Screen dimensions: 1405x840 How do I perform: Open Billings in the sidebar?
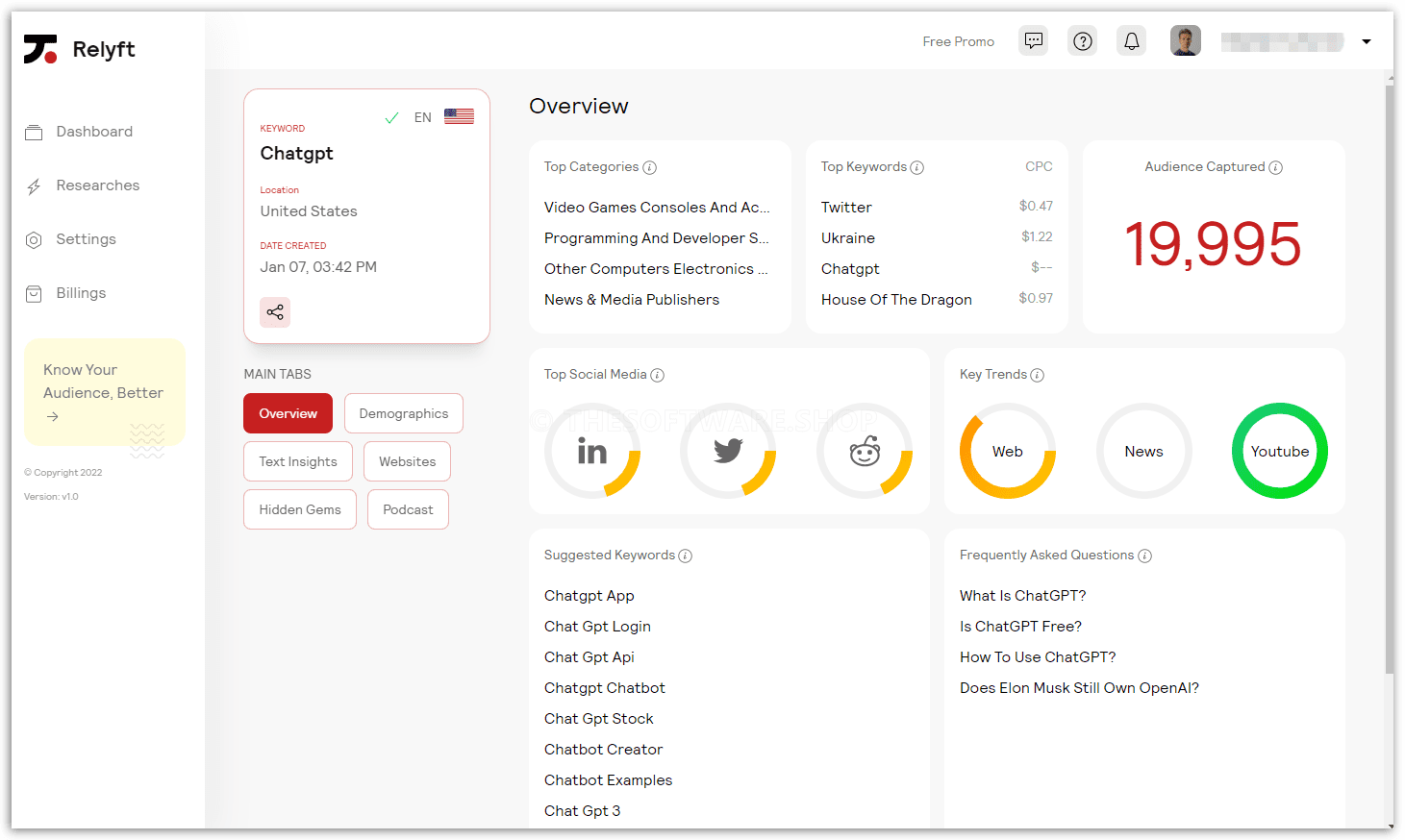[81, 293]
